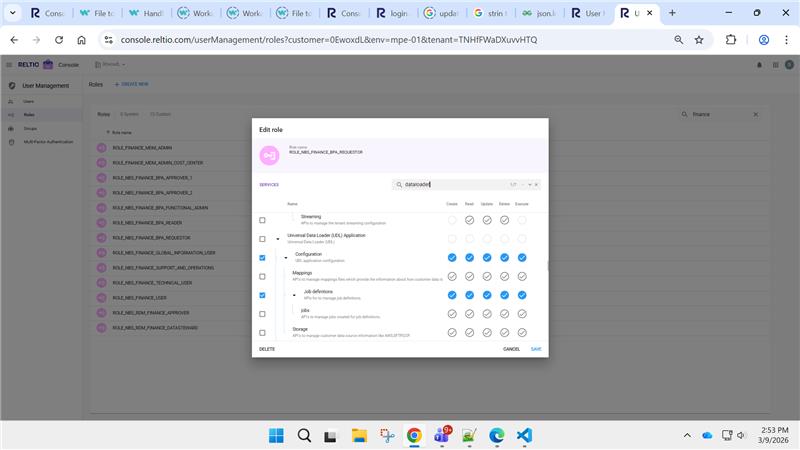The height and width of the screenshot is (450, 800).
Task: Click user avatar in Reltio header
Action: 789,64
